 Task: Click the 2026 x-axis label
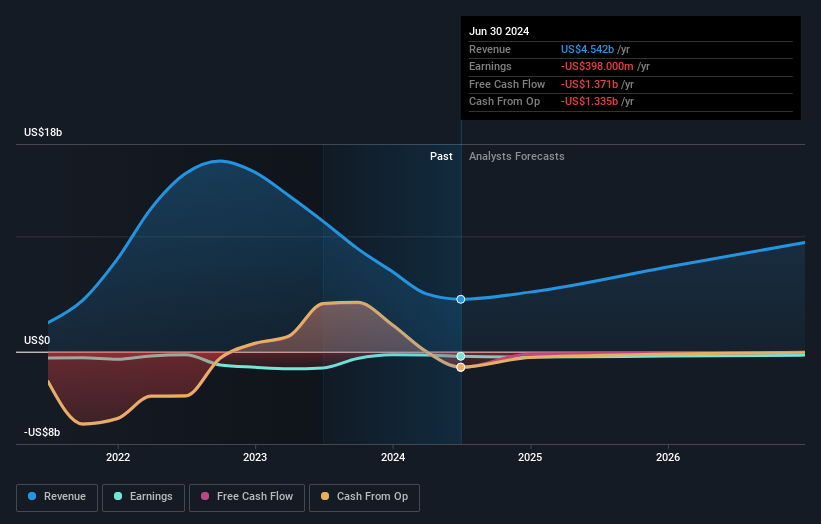(x=668, y=458)
